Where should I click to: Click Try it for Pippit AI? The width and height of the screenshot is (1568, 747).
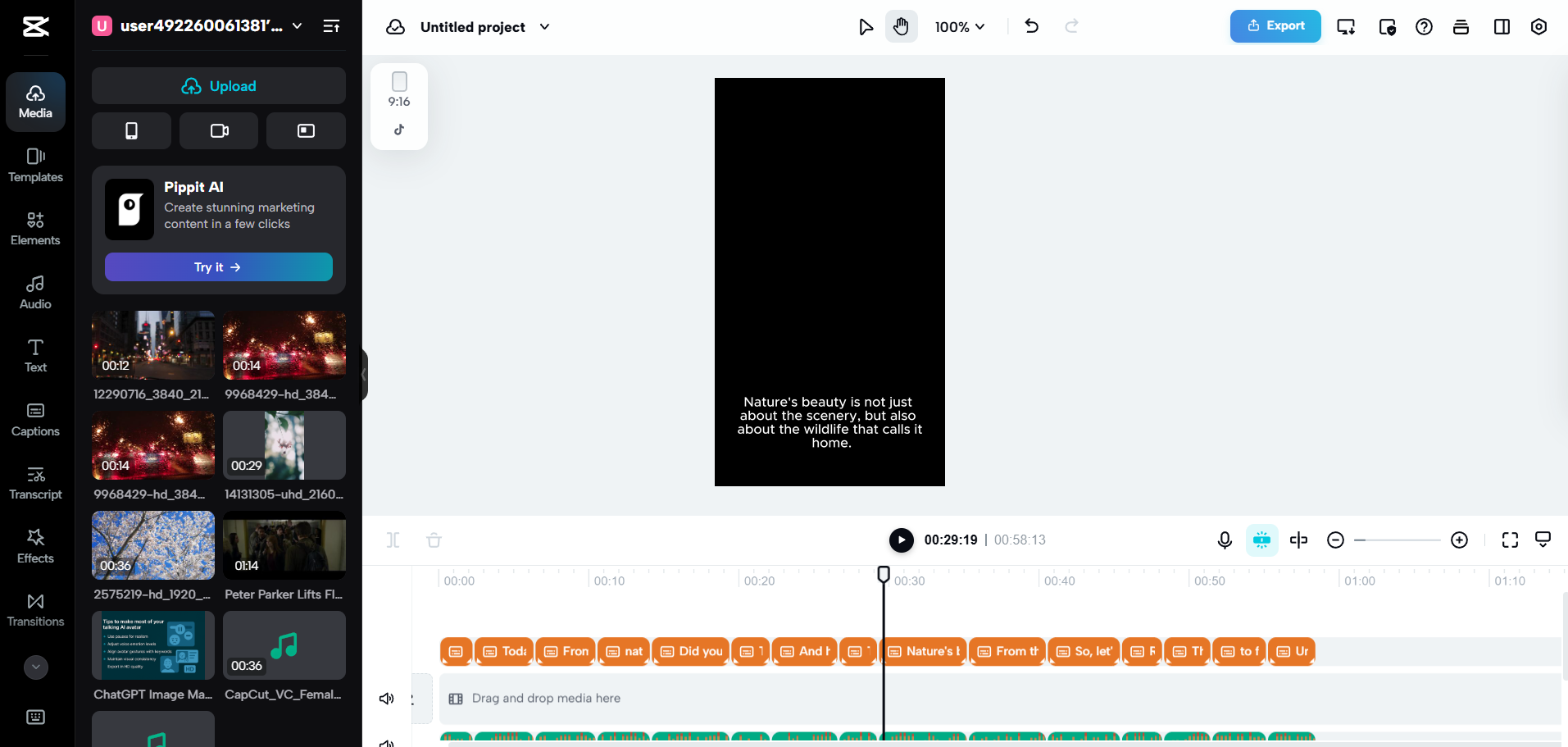pos(217,266)
